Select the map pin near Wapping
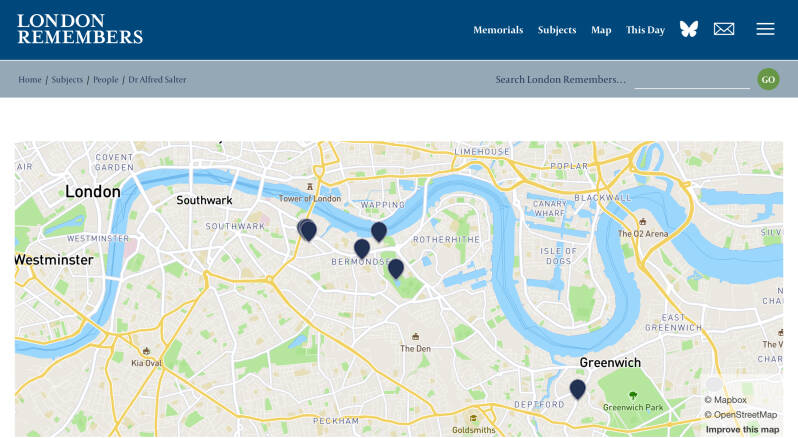Screen dimensions: 798x438 coord(379,231)
